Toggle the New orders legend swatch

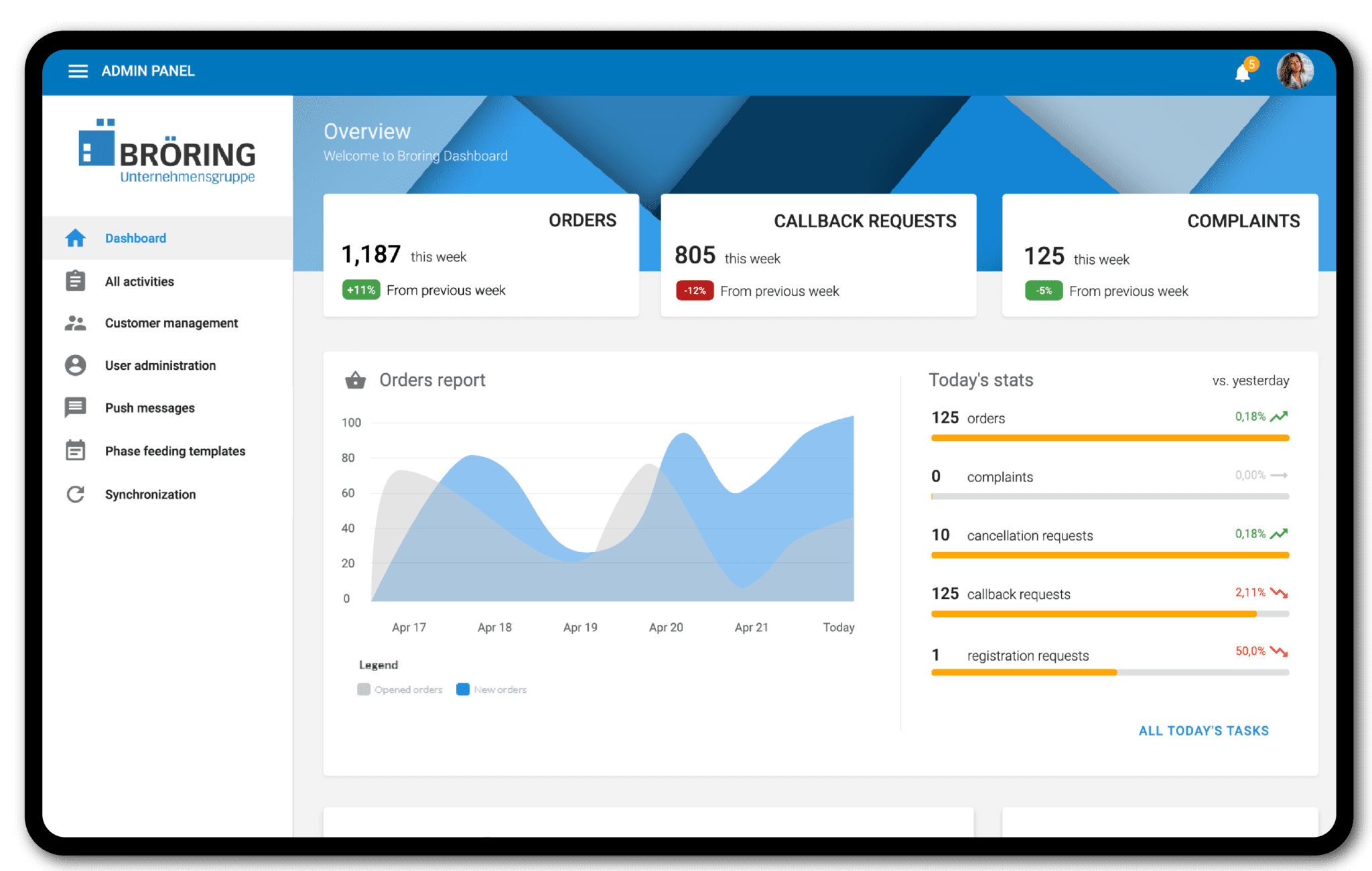coord(463,689)
